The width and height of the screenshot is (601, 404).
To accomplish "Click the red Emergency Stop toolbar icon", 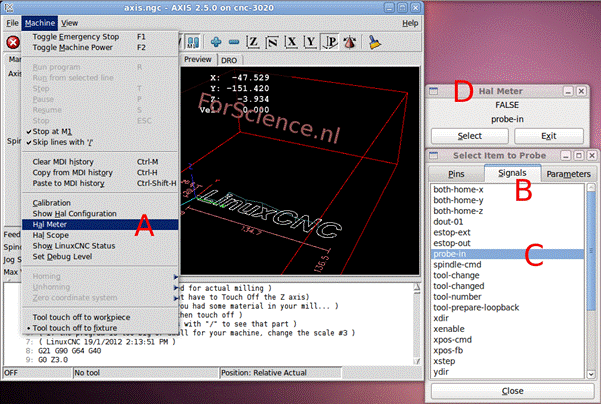I will [x=13, y=42].
